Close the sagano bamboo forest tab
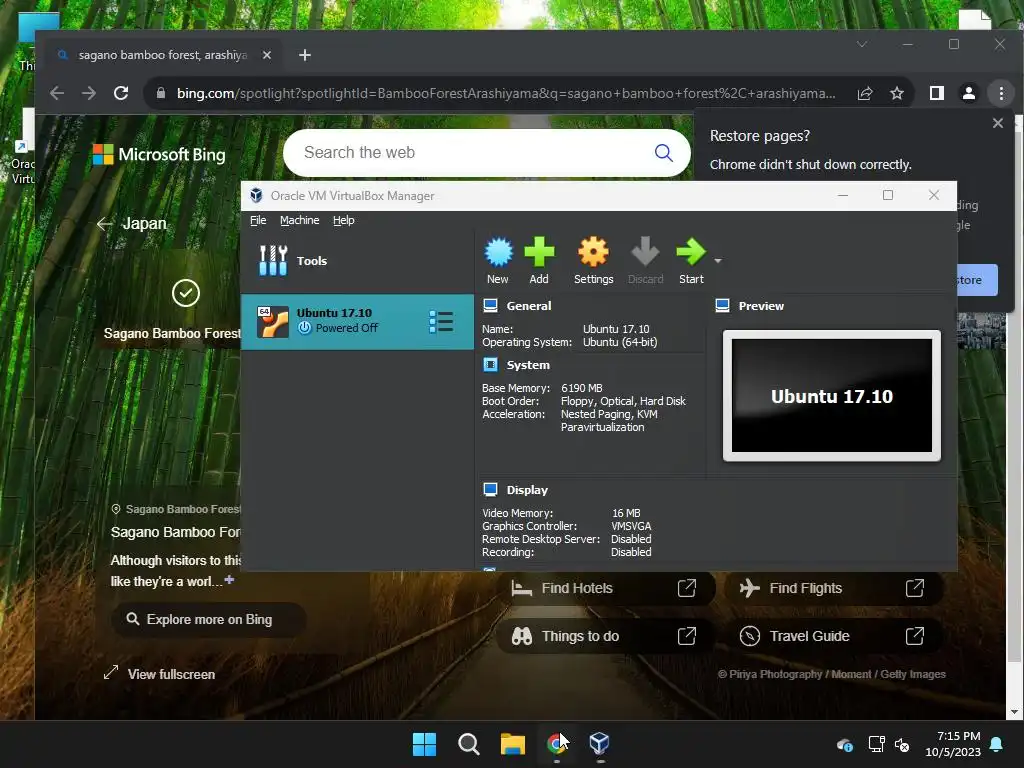1024x768 pixels. pos(266,56)
